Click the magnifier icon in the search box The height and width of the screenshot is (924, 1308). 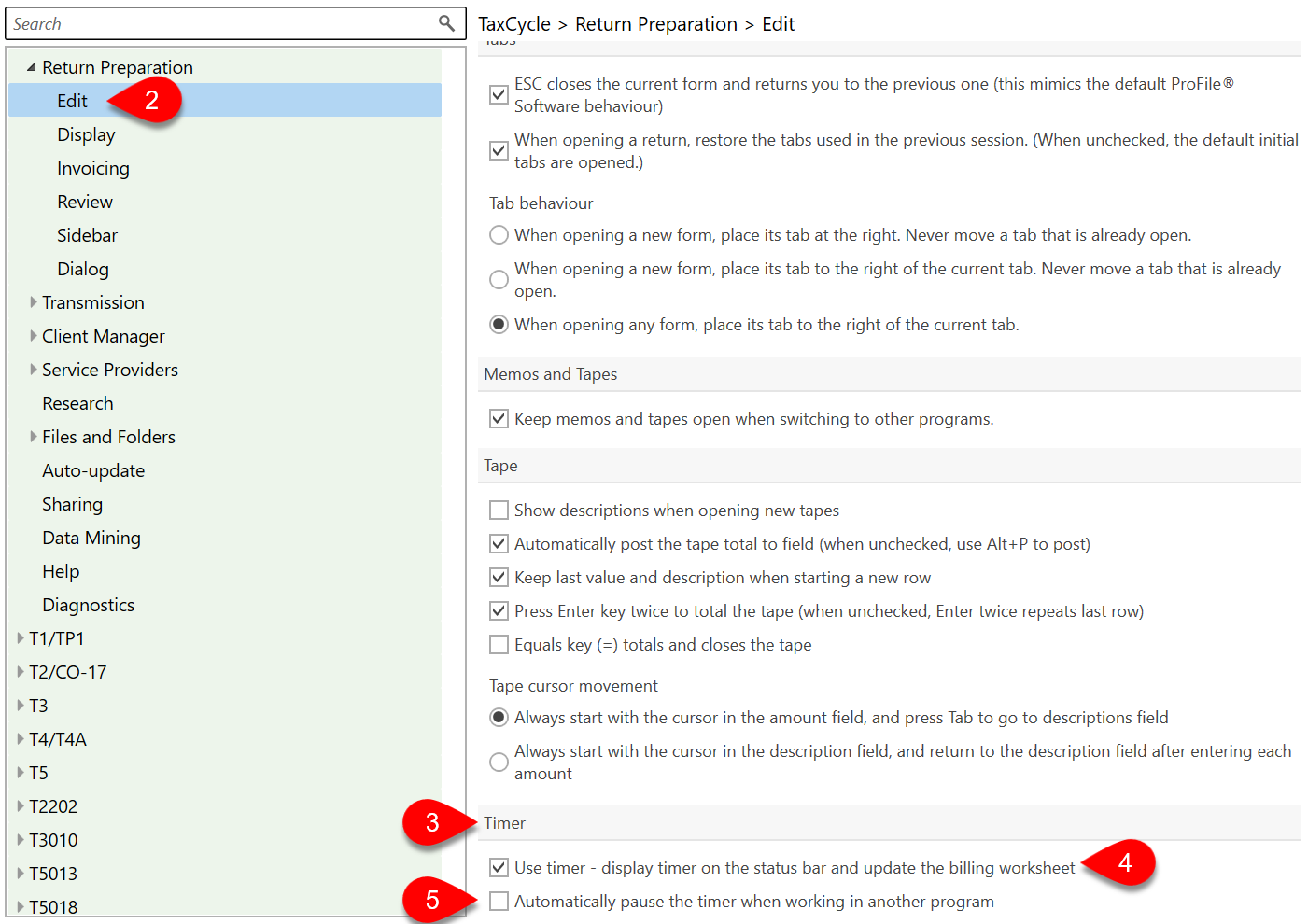click(x=446, y=23)
